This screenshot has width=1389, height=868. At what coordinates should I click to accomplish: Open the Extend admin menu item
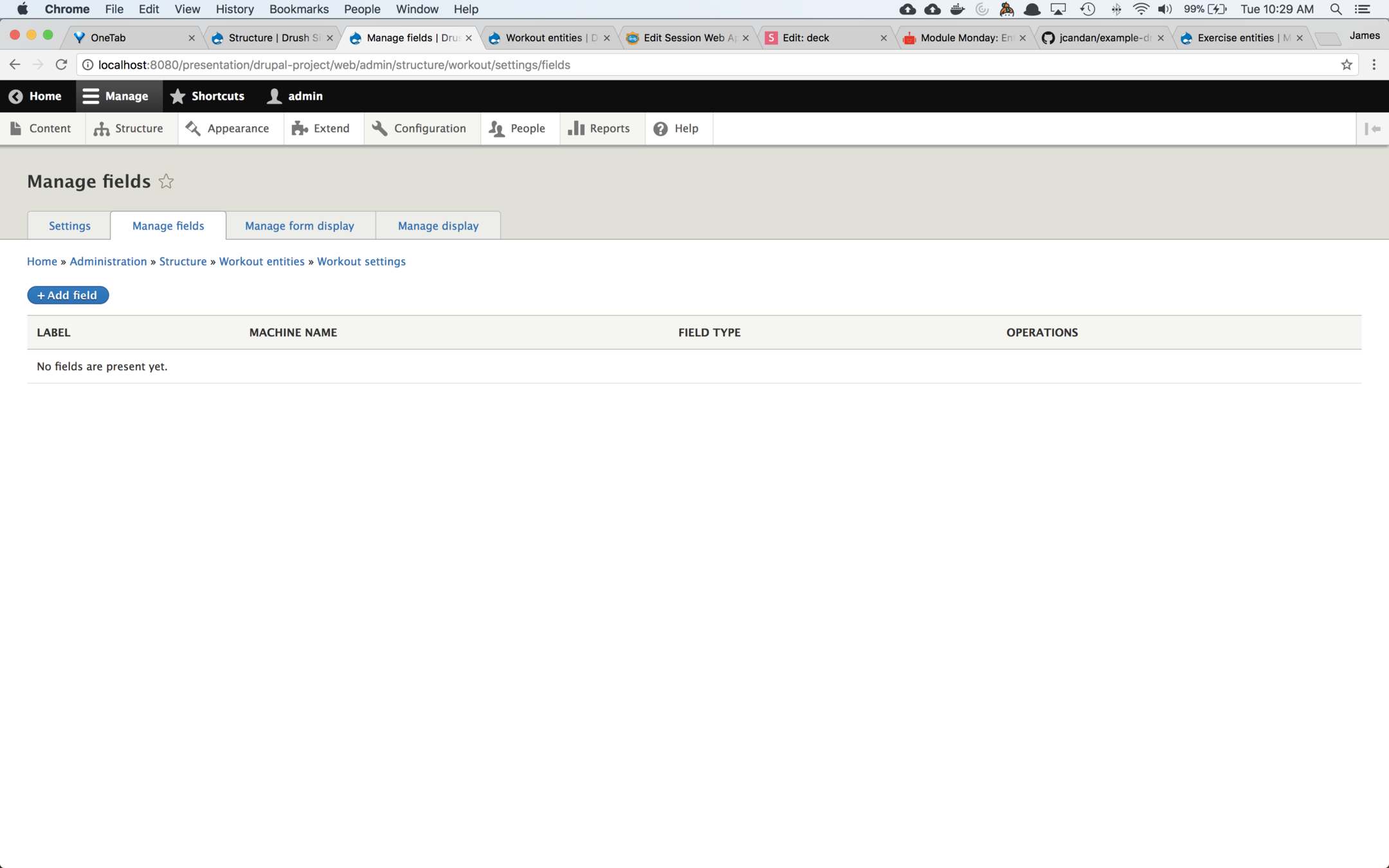pyautogui.click(x=321, y=129)
